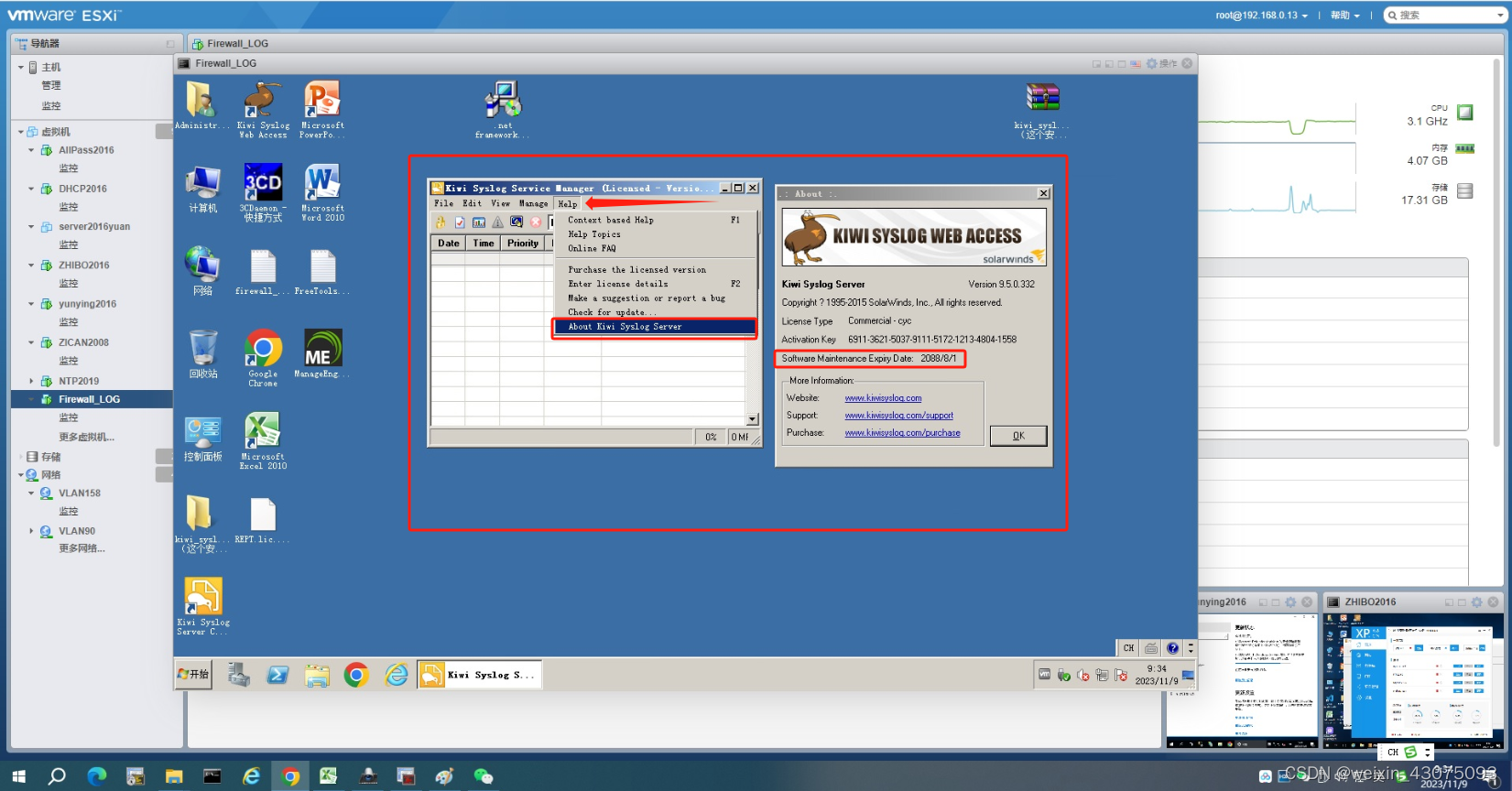Click the keyboard layout flag icon in console header
Viewport: 1512px width, 791px height.
tap(1137, 64)
